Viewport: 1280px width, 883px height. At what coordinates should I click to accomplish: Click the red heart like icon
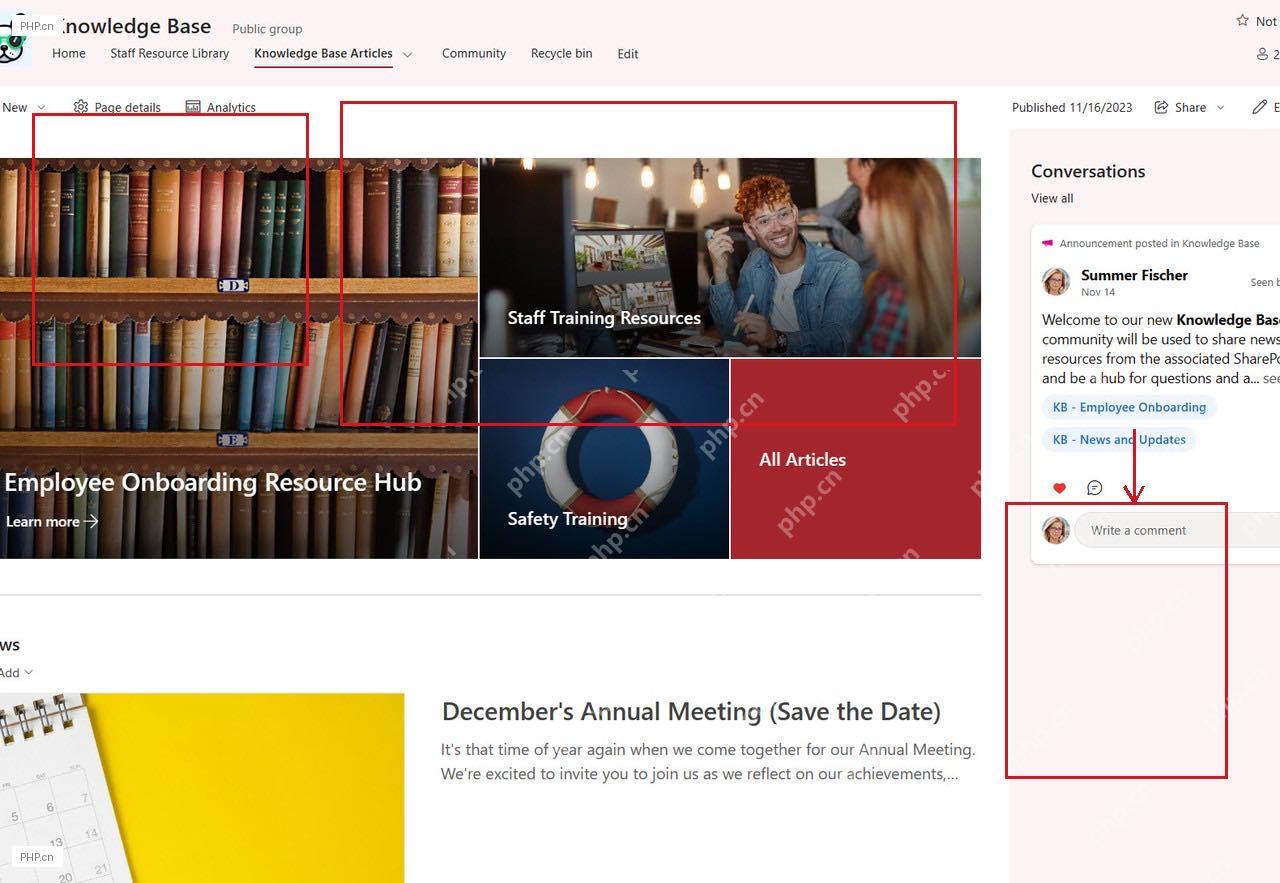pyautogui.click(x=1060, y=488)
